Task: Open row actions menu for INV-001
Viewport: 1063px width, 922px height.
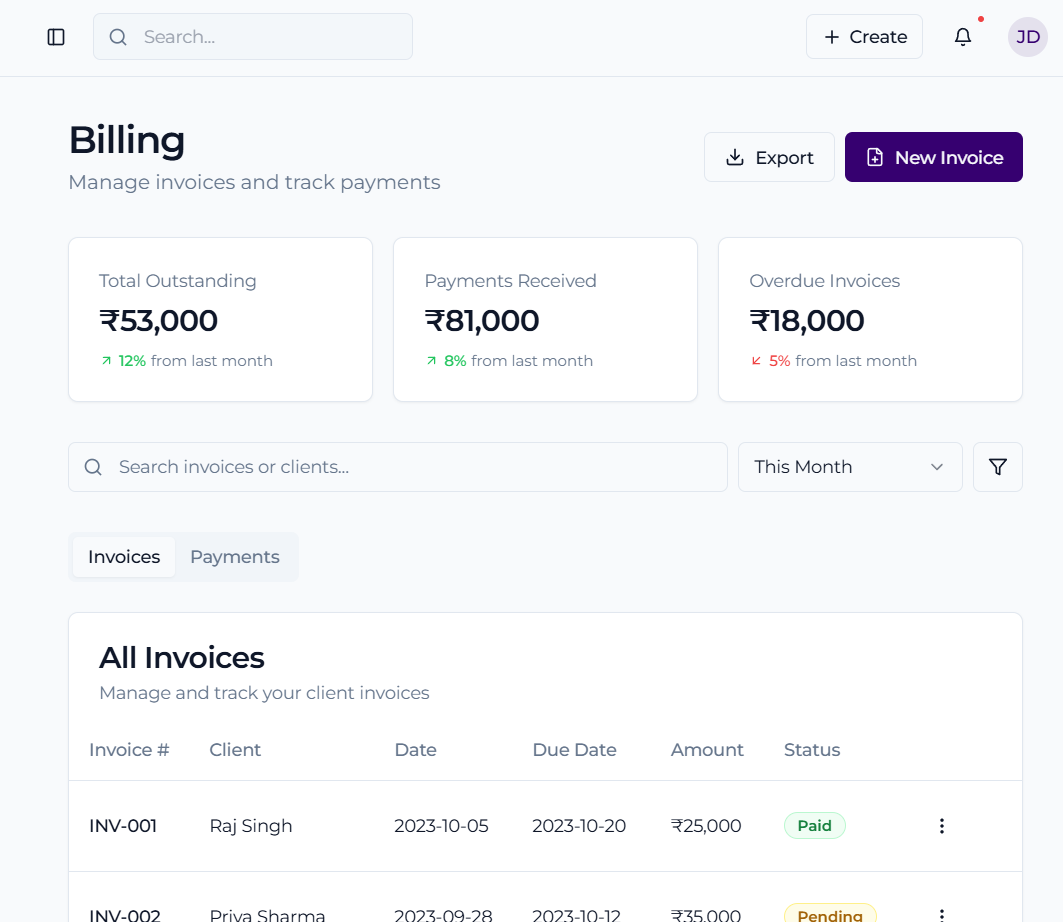Action: click(941, 826)
